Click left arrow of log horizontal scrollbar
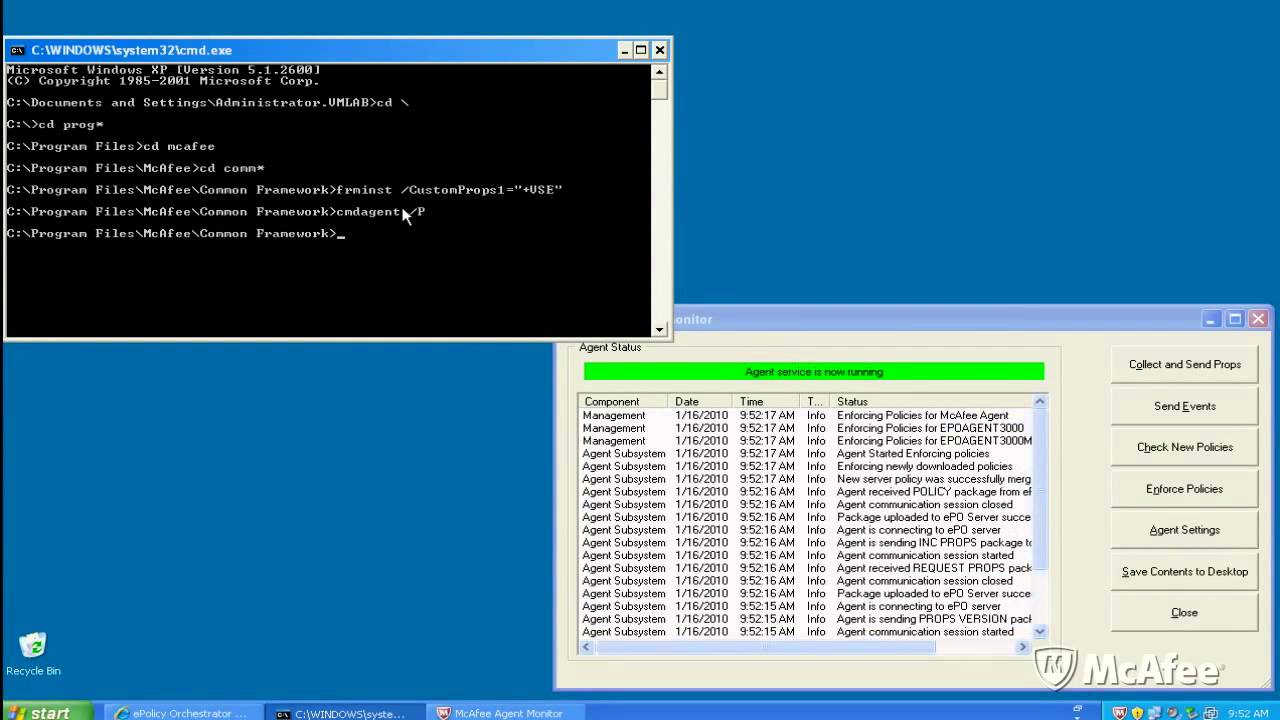The height and width of the screenshot is (720, 1280). (586, 647)
